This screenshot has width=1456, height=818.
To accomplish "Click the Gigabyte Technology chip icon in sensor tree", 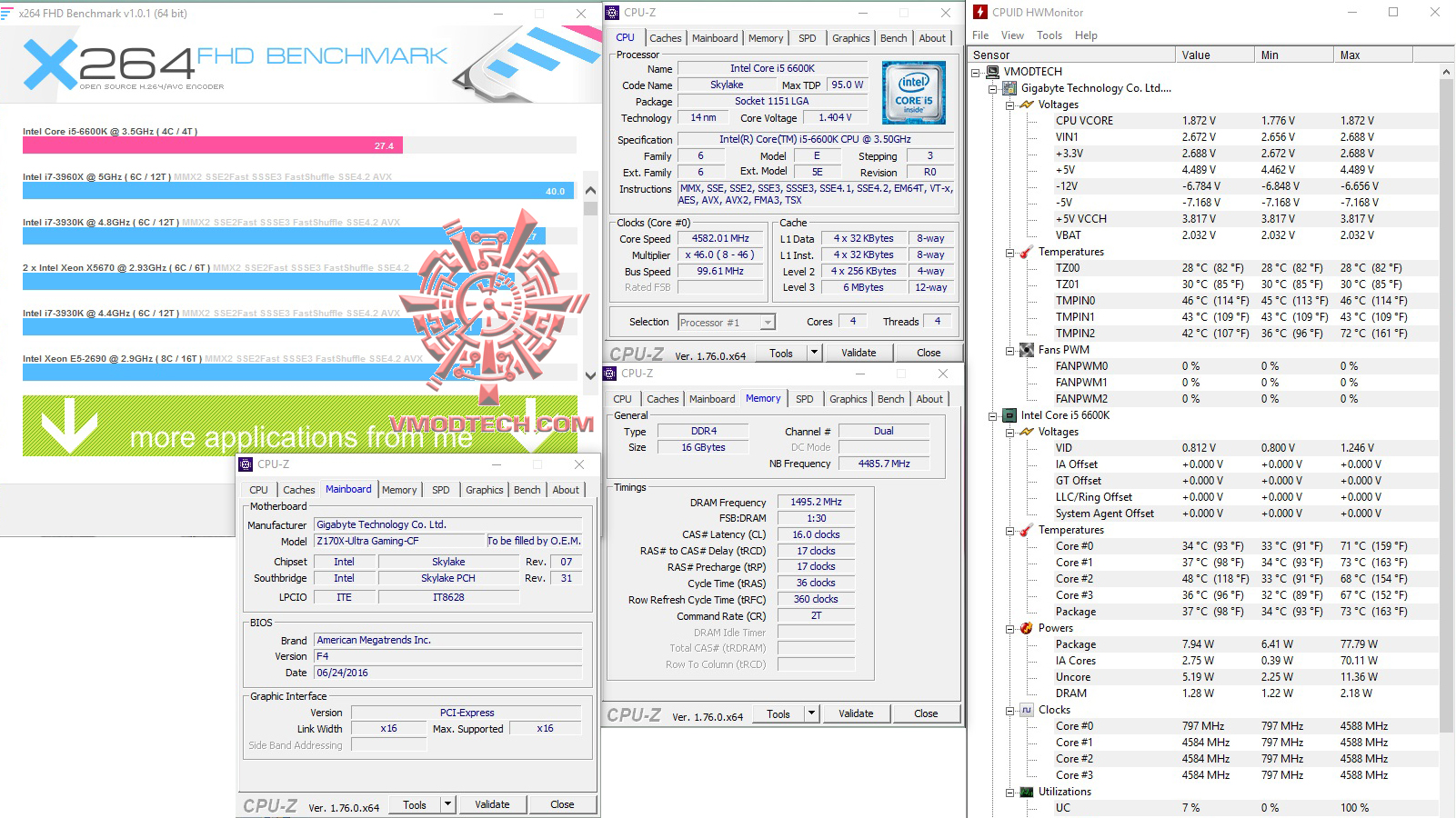I will pos(1010,88).
